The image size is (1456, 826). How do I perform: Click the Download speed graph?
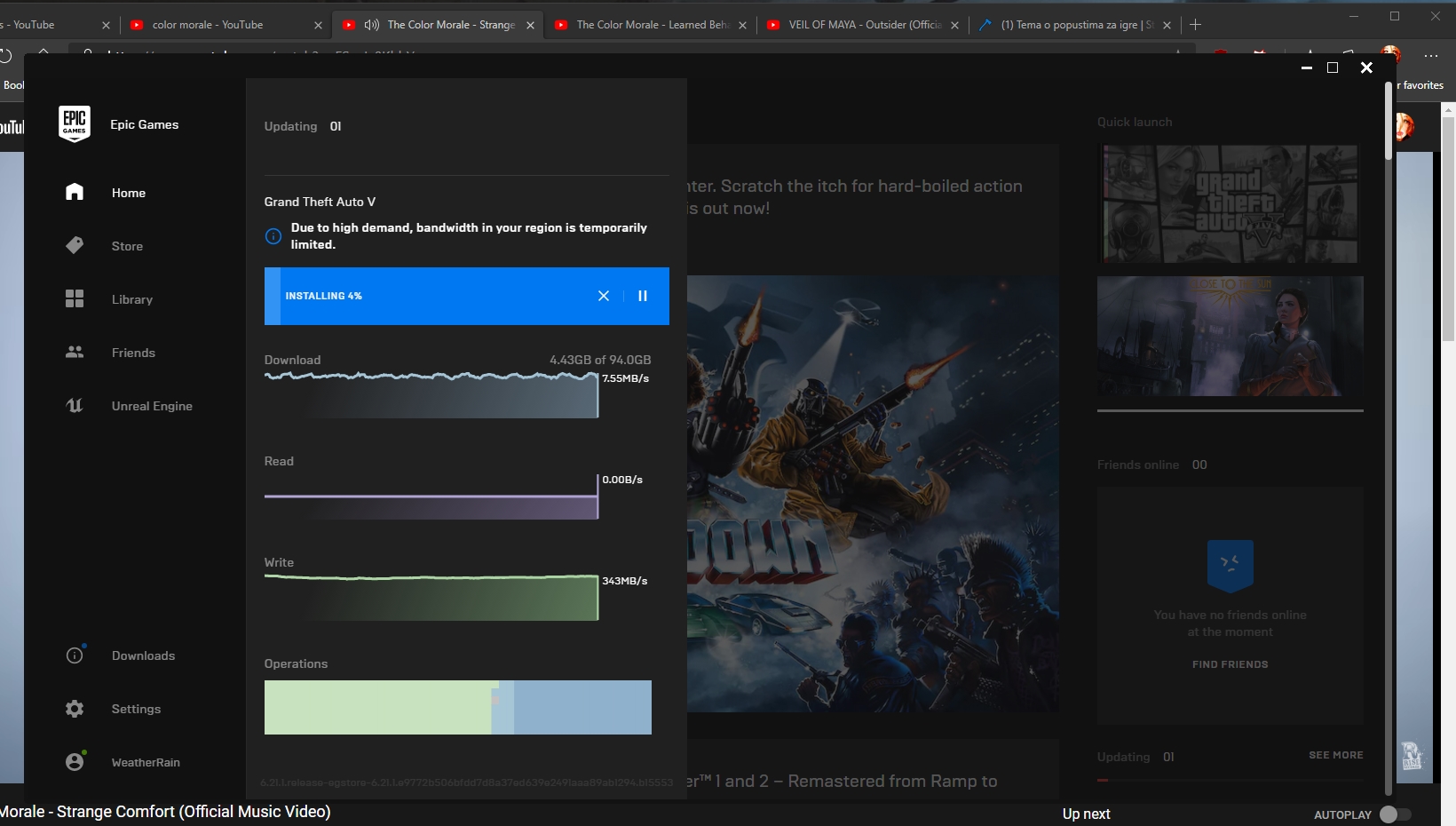coord(431,394)
